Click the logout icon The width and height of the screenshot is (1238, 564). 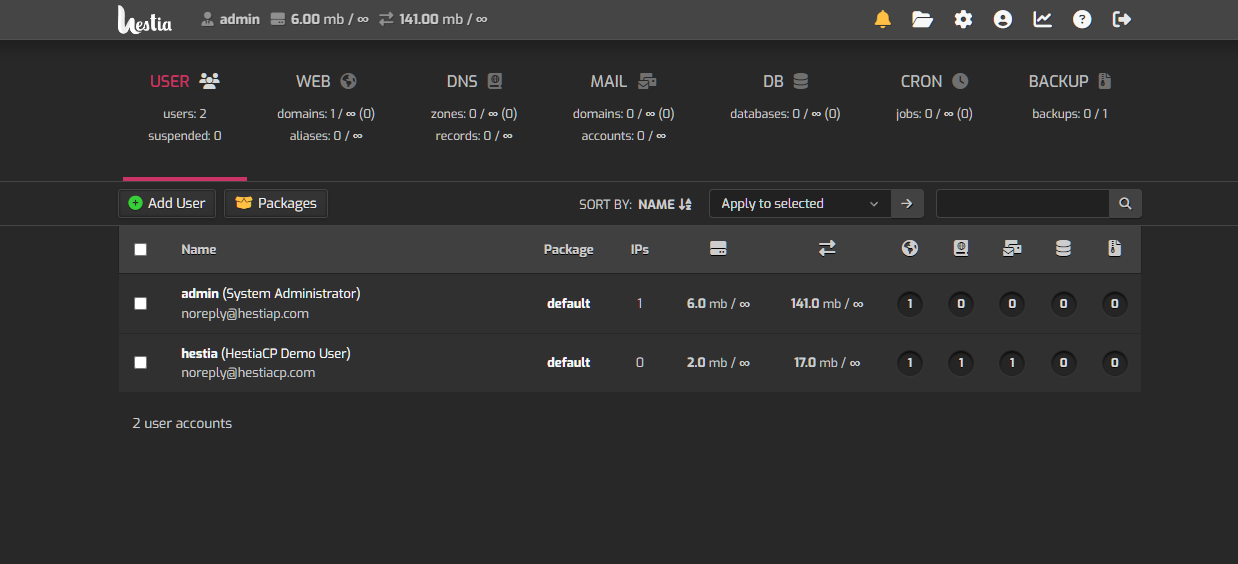click(x=1122, y=19)
